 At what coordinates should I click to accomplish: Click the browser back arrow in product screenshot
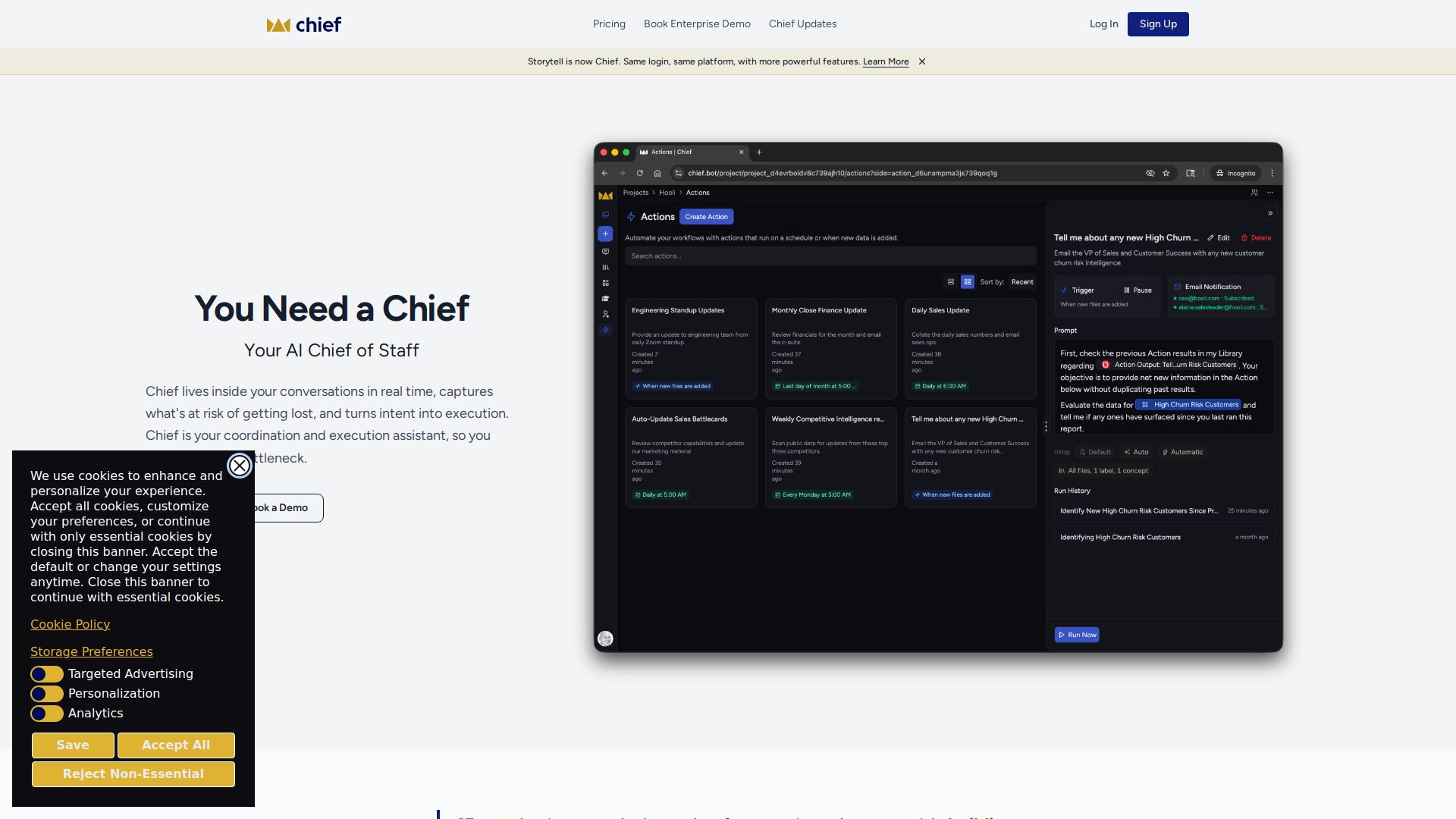604,173
